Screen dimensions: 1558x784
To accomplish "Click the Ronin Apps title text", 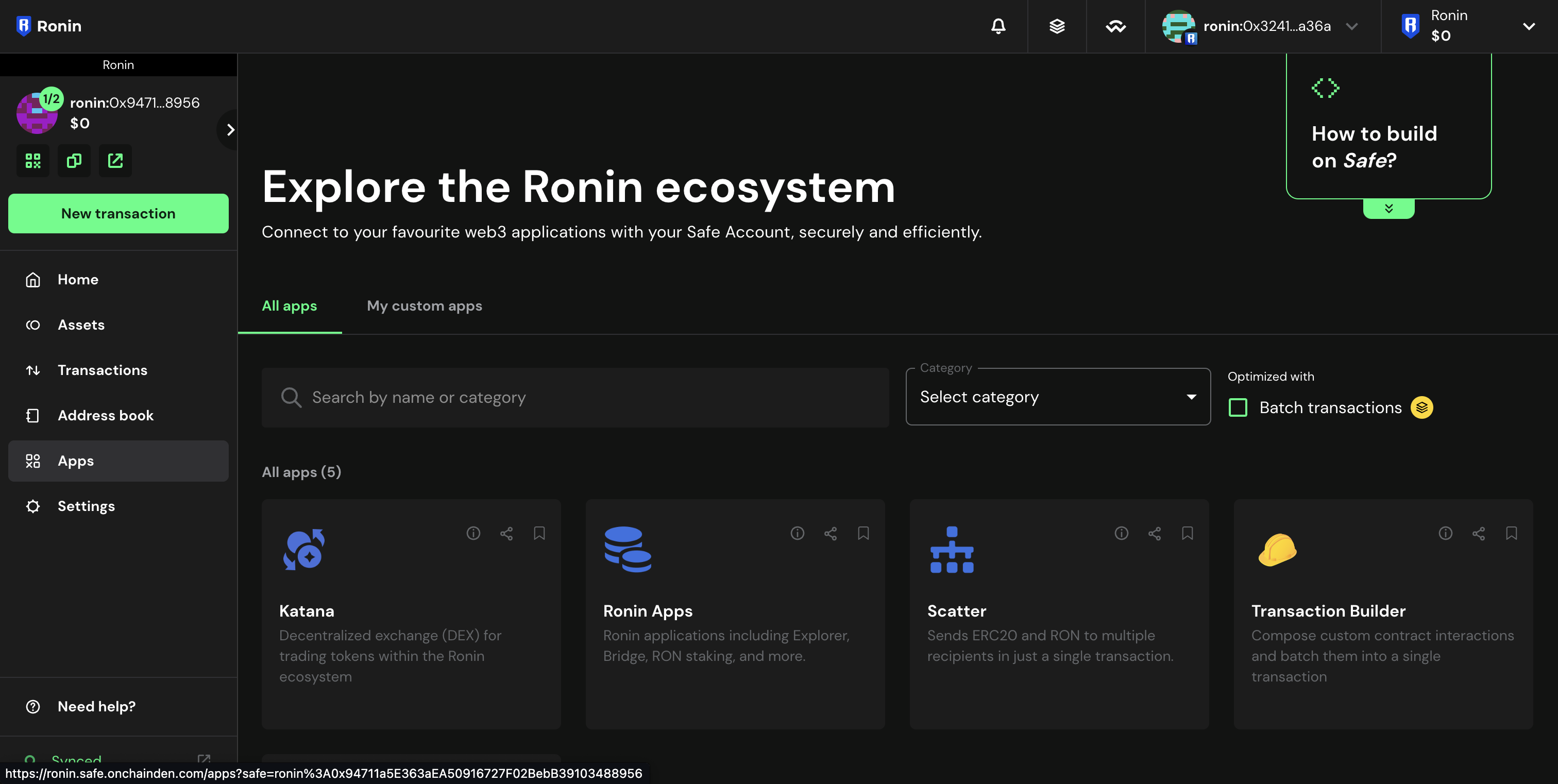I will [x=648, y=611].
